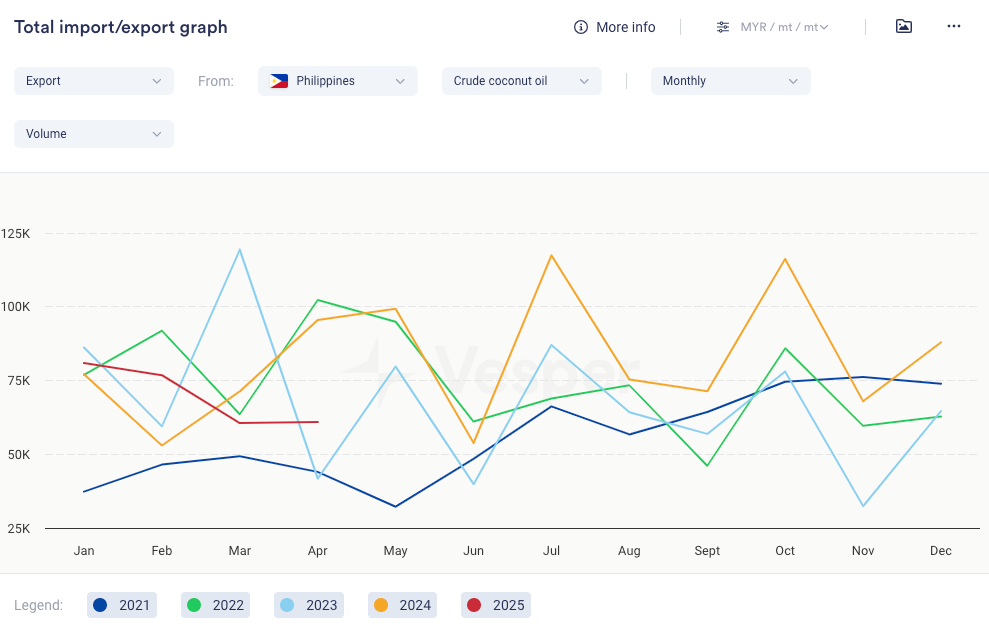The image size is (989, 630).
Task: Open the Philippines country dropdown
Action: click(x=338, y=81)
